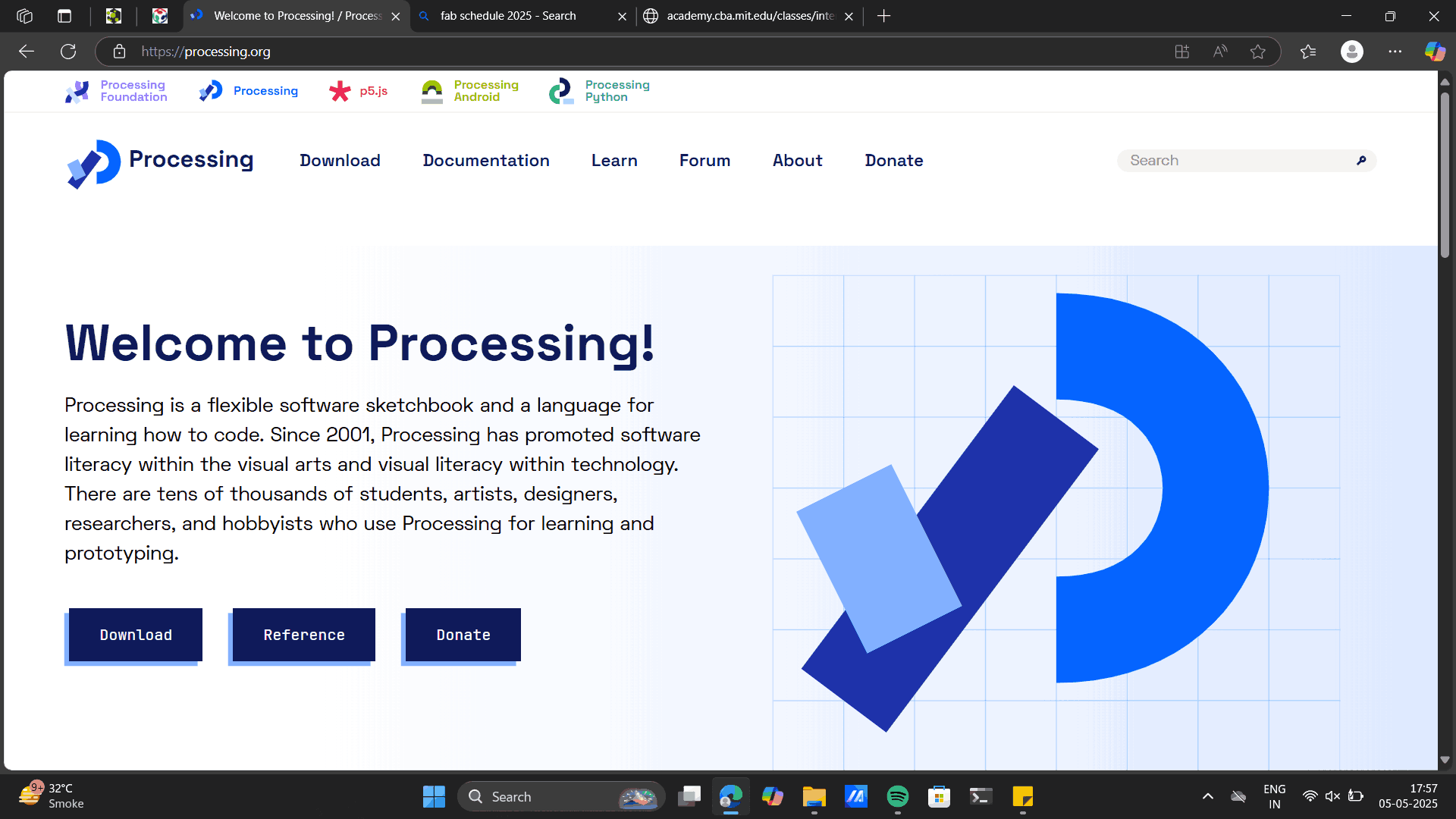Open a new browser tab

point(883,16)
